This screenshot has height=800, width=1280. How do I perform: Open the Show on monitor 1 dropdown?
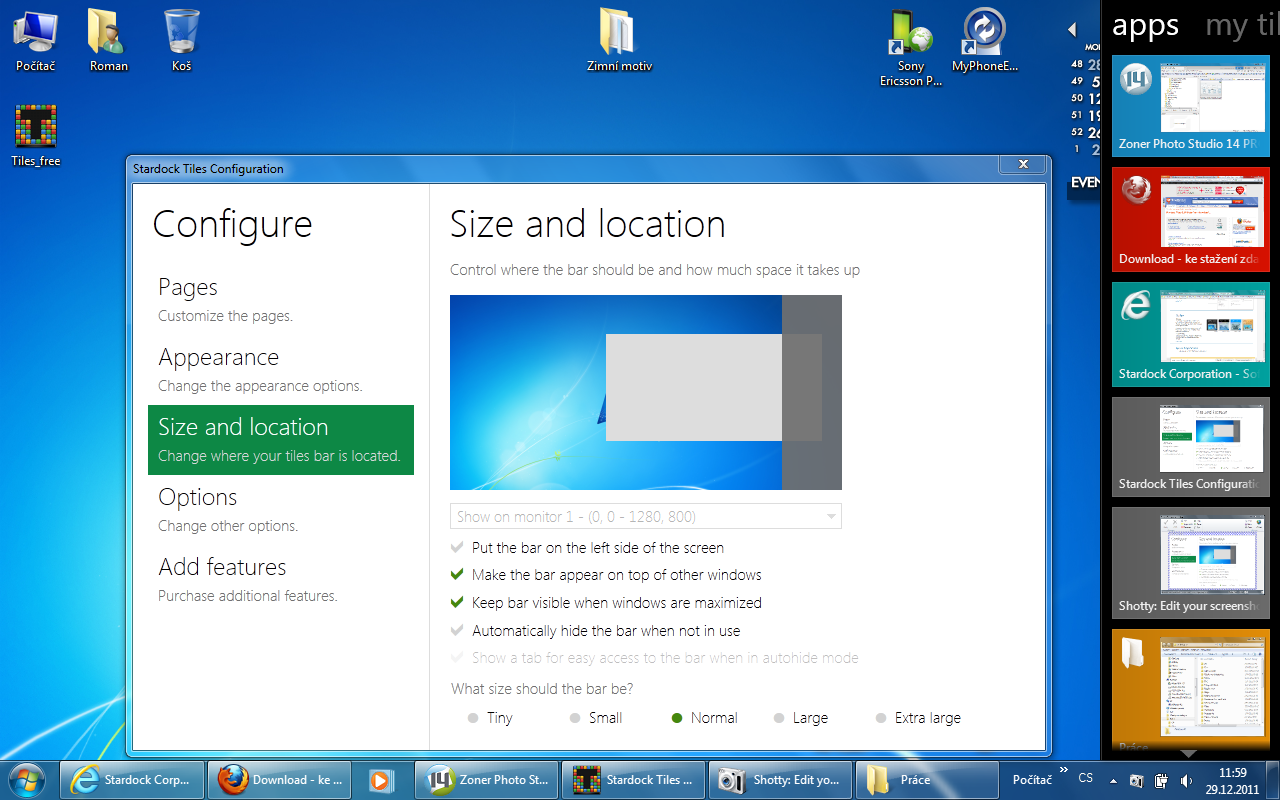point(646,516)
